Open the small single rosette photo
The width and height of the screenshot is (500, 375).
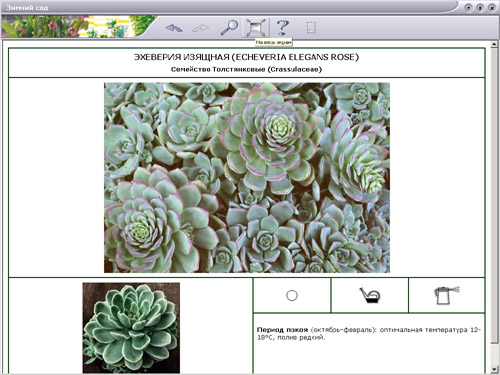pyautogui.click(x=131, y=328)
